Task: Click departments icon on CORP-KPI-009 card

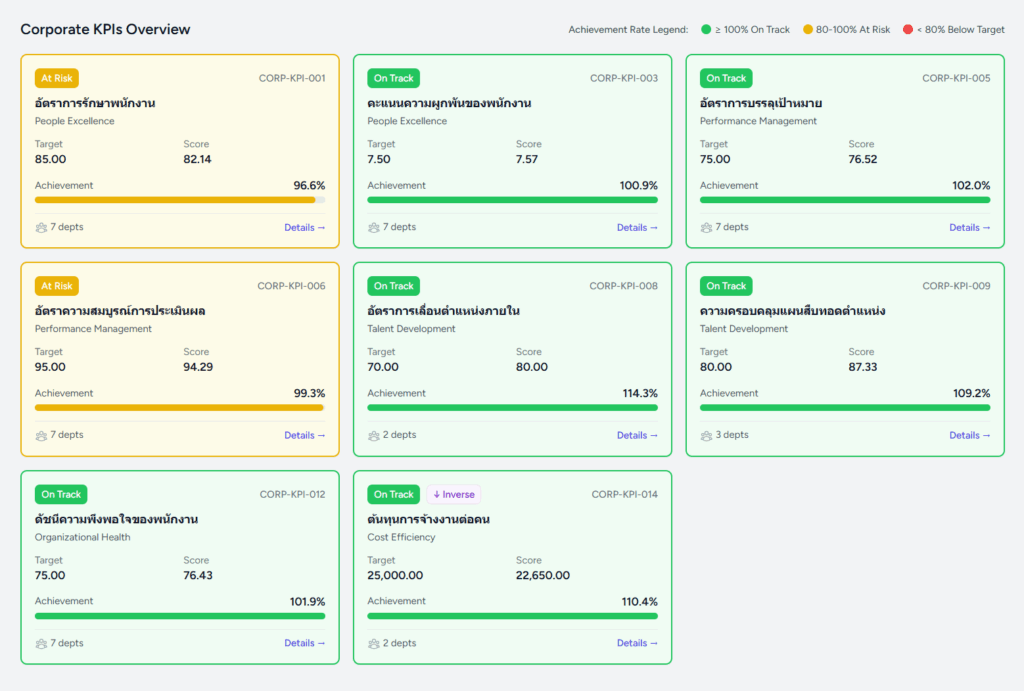Action: click(x=706, y=436)
